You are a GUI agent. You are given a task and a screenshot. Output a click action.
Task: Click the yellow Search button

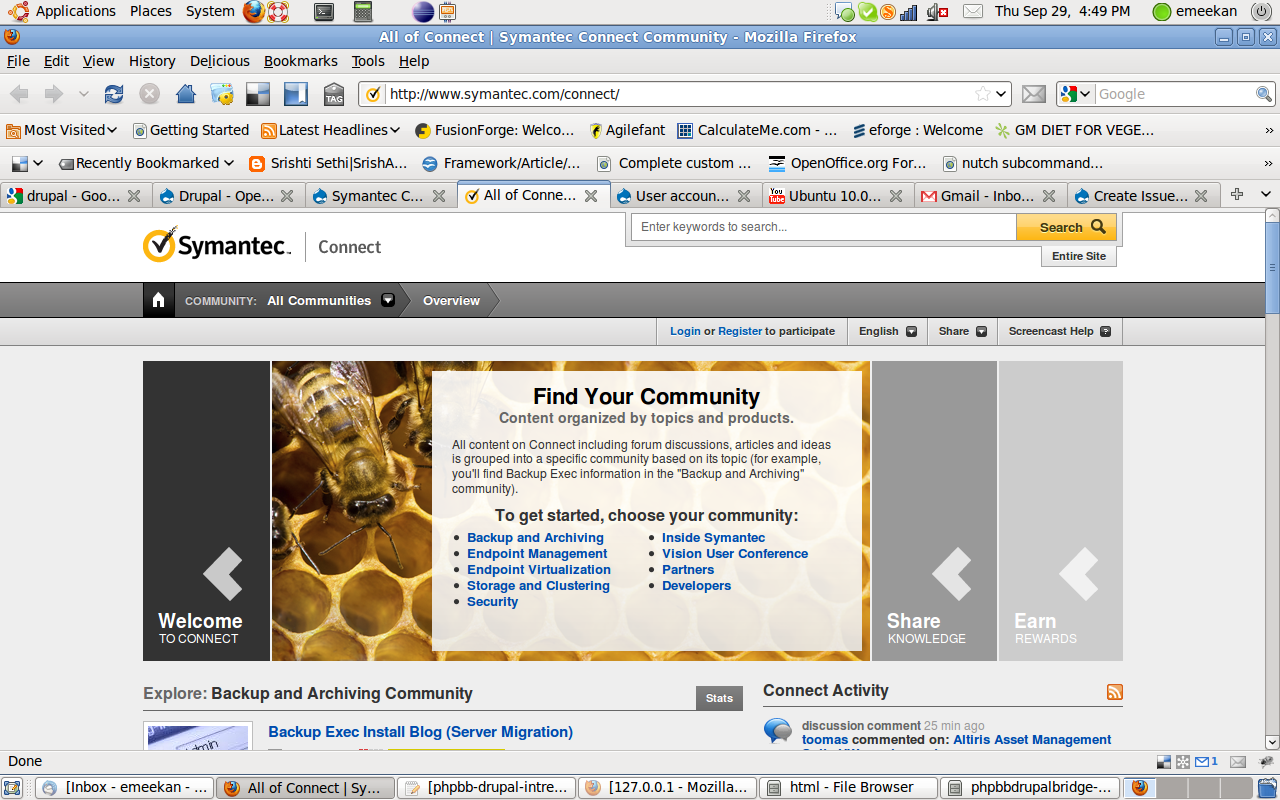1066,227
